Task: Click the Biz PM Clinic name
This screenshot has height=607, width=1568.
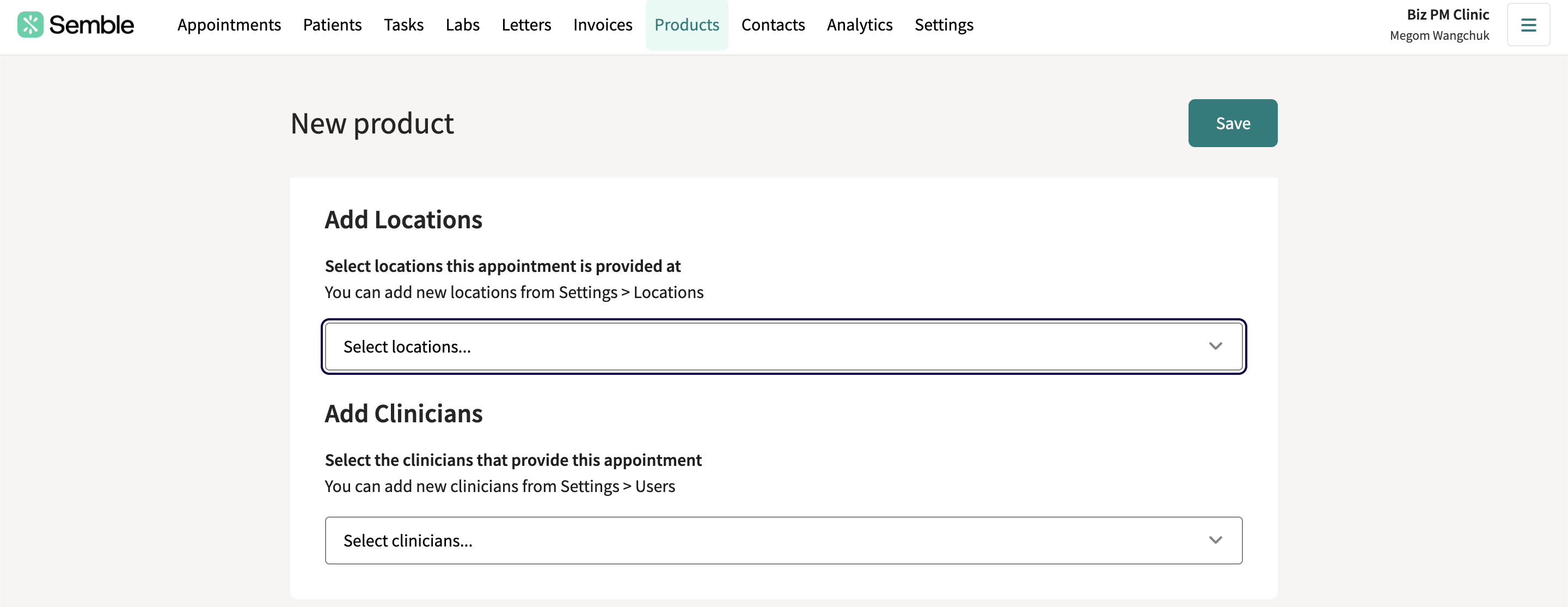Action: (x=1448, y=15)
